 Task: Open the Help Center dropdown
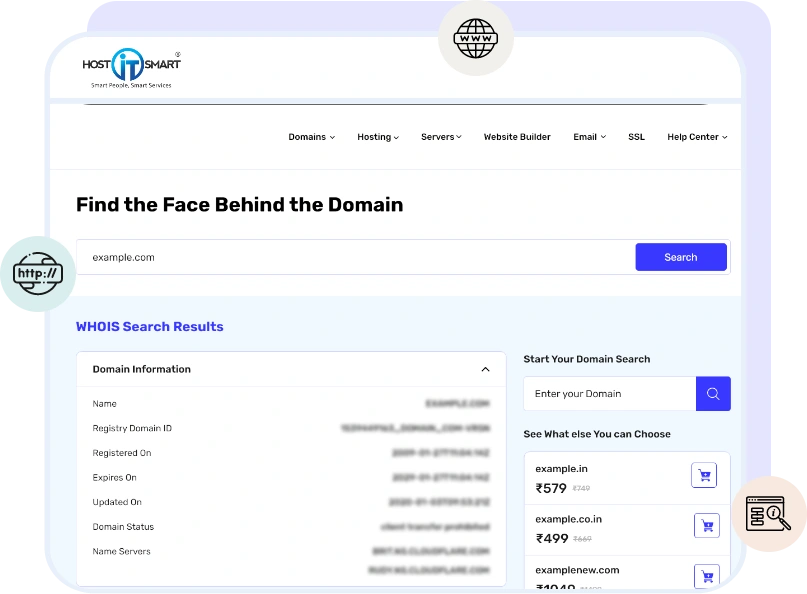tap(697, 137)
